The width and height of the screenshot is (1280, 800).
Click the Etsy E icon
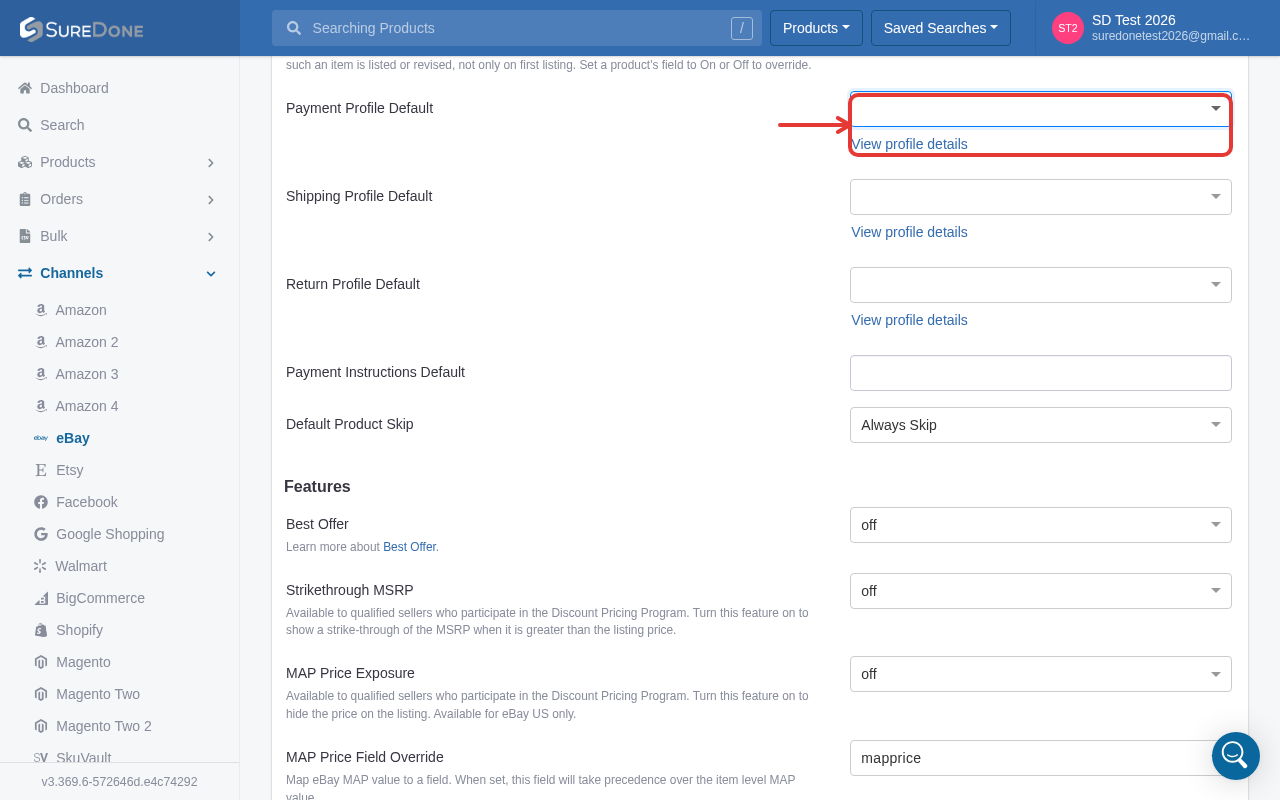pos(41,470)
